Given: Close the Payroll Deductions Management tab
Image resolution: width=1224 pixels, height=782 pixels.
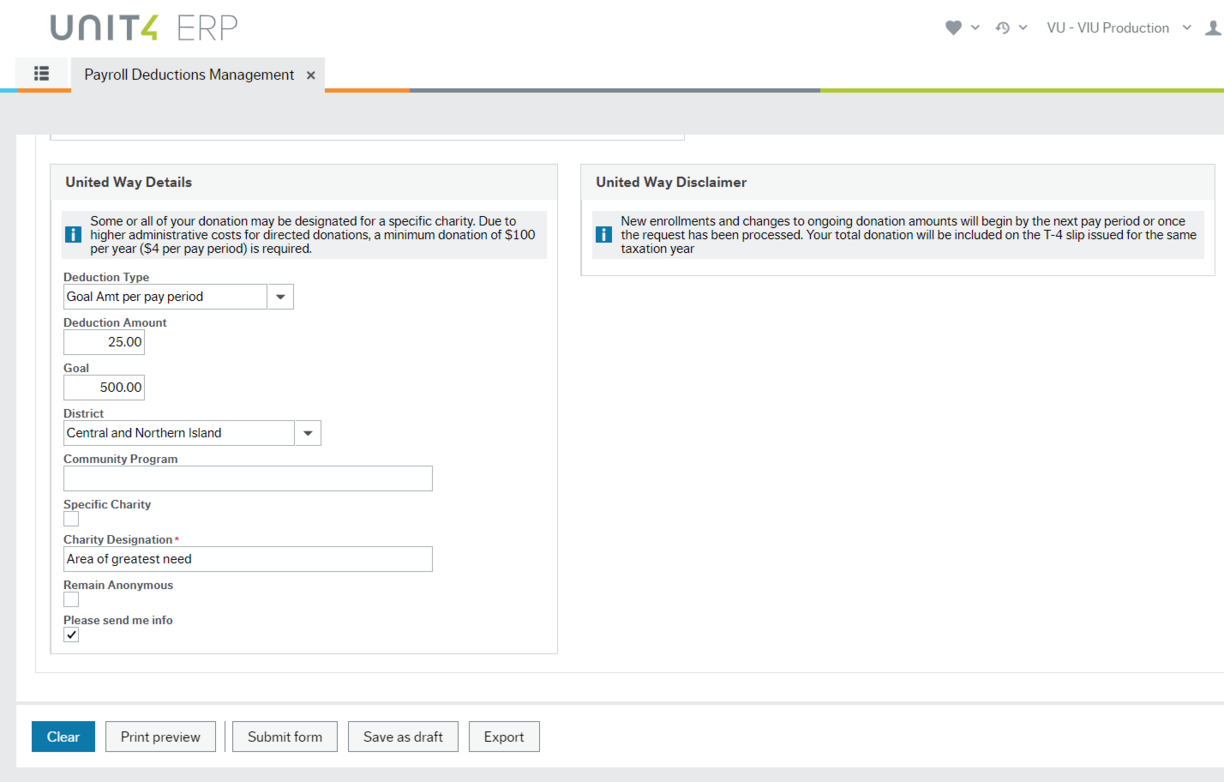Looking at the screenshot, I should coord(311,75).
